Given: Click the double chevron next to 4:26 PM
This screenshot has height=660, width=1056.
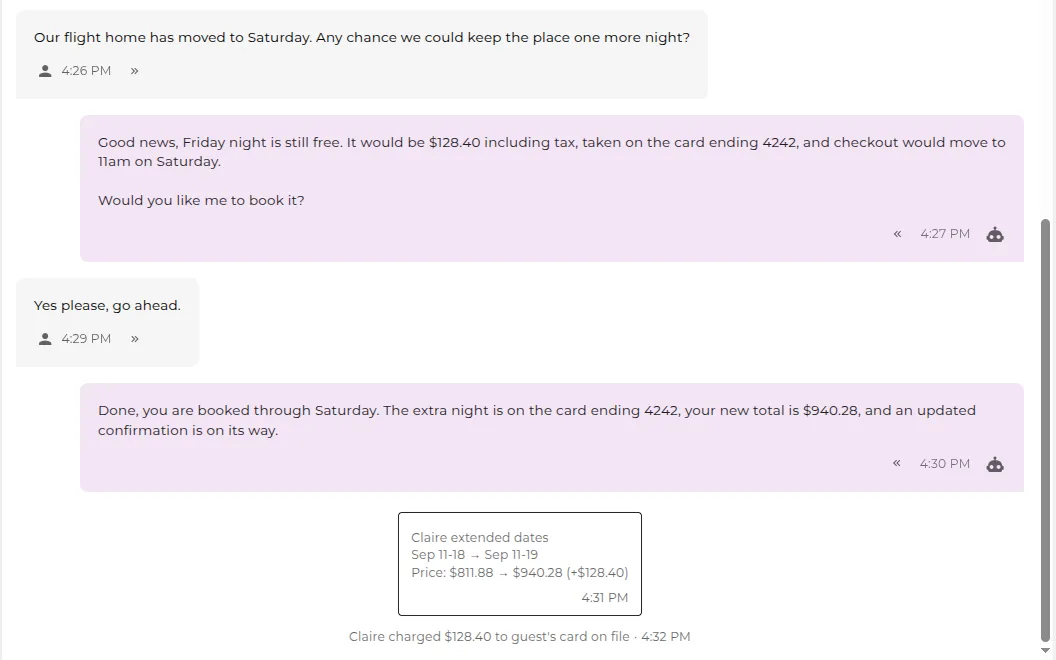Looking at the screenshot, I should click(135, 71).
